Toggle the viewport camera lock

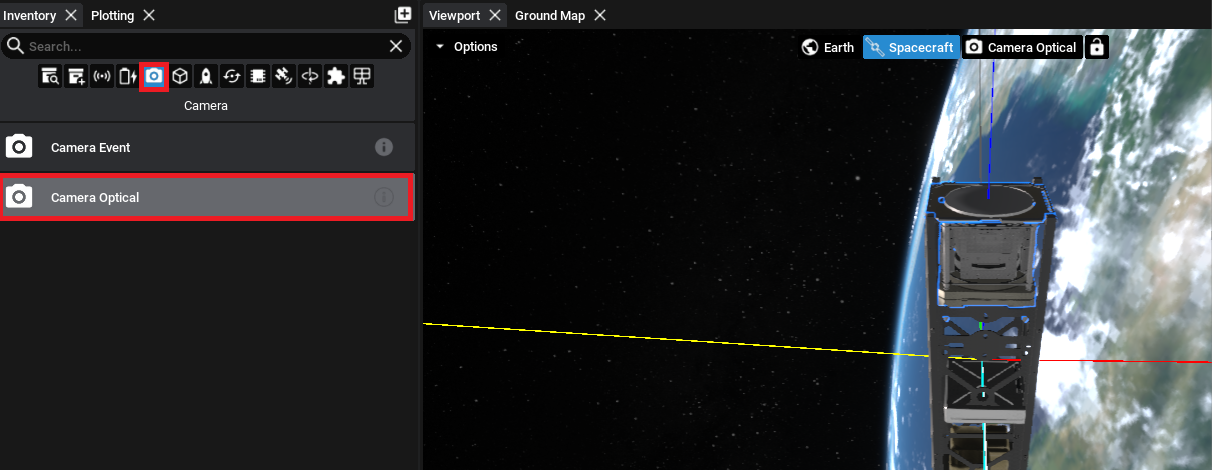pyautogui.click(x=1097, y=47)
